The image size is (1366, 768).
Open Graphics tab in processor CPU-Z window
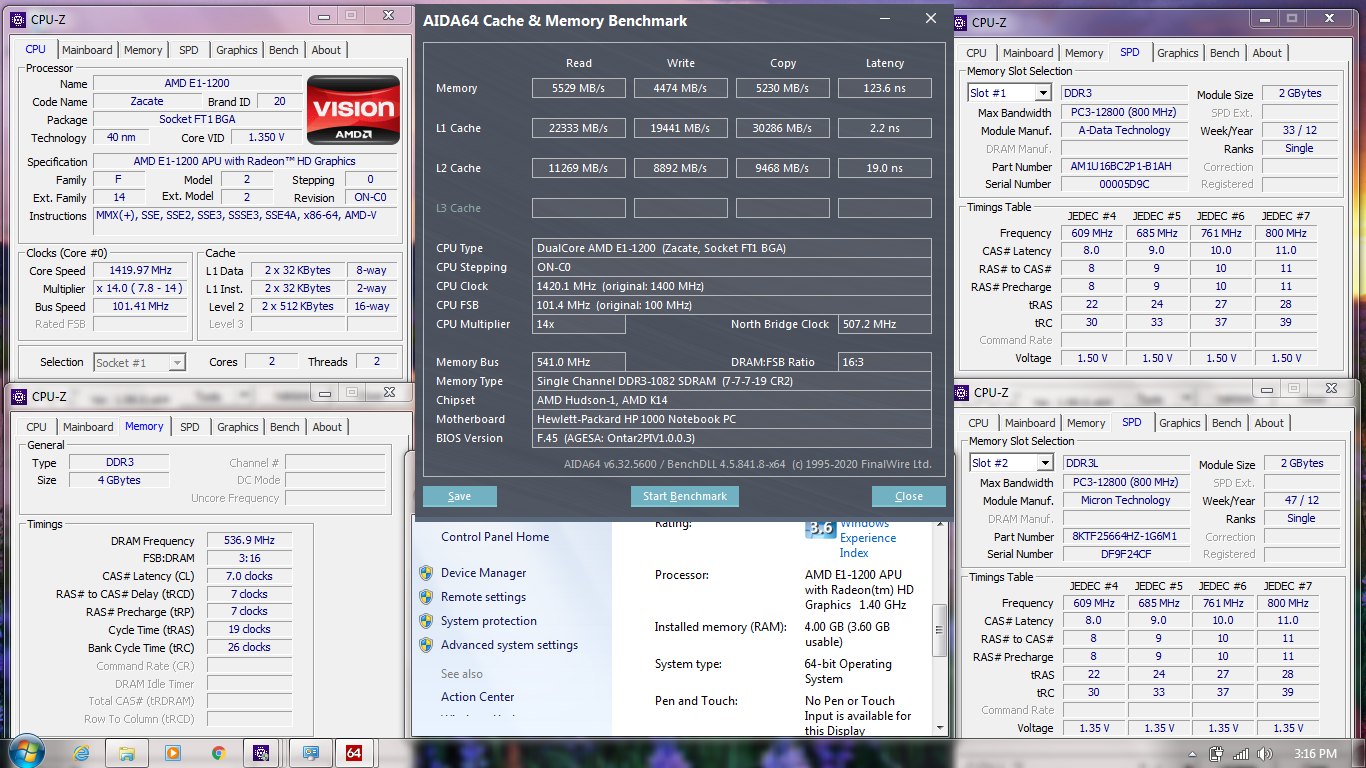tap(237, 50)
